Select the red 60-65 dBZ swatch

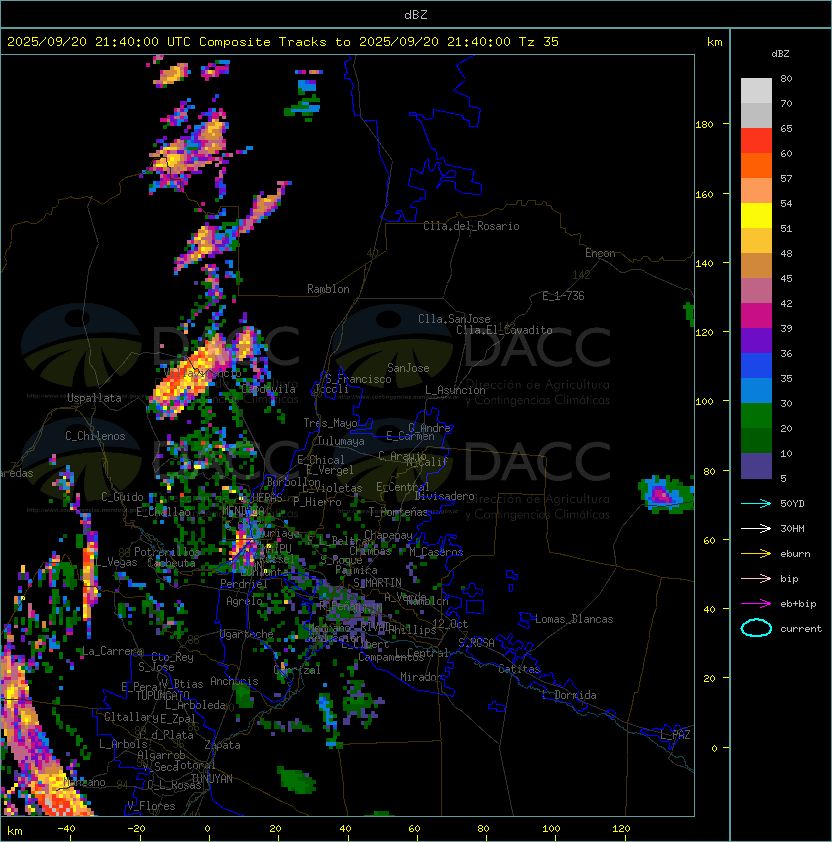pos(756,141)
